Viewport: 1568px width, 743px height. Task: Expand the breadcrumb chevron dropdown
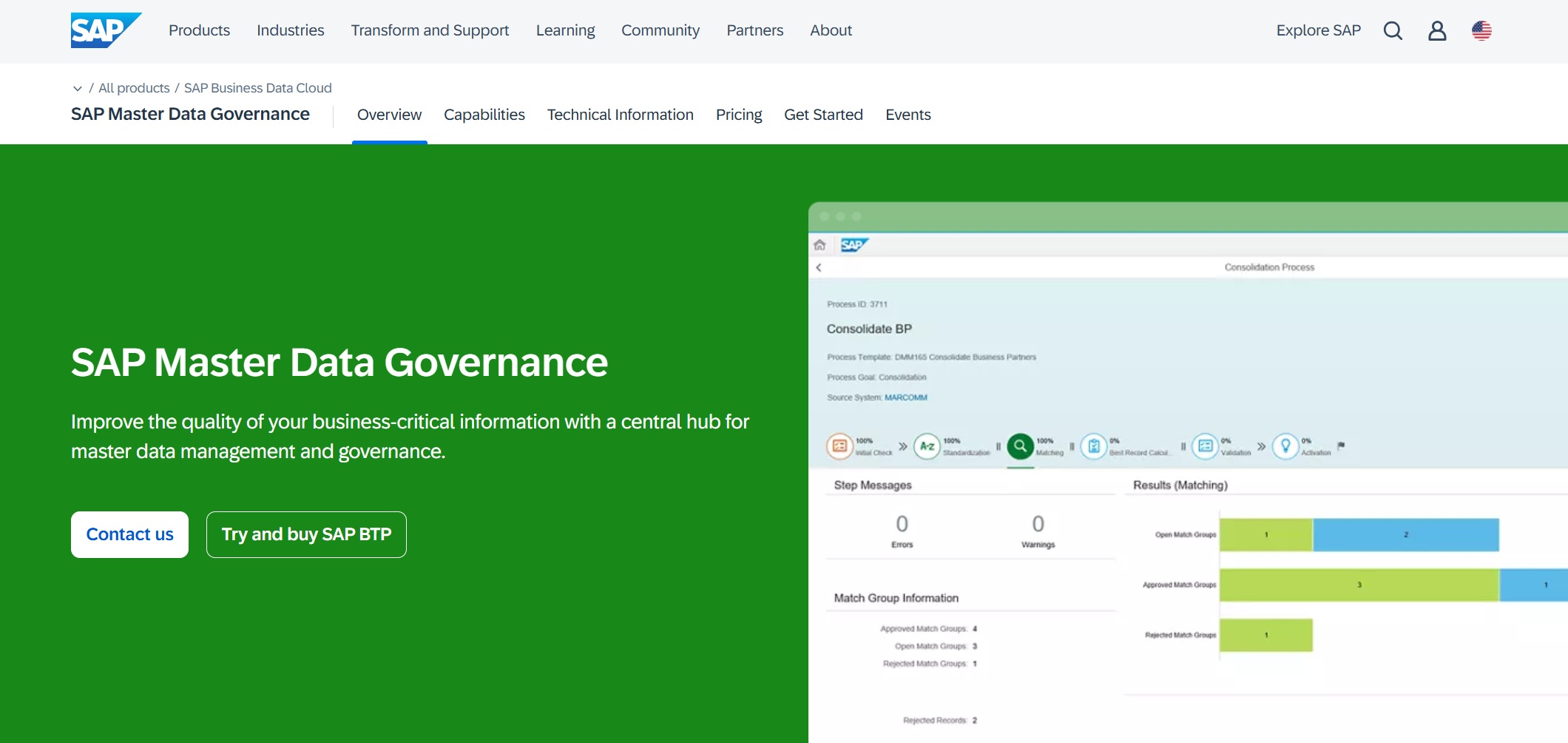77,88
